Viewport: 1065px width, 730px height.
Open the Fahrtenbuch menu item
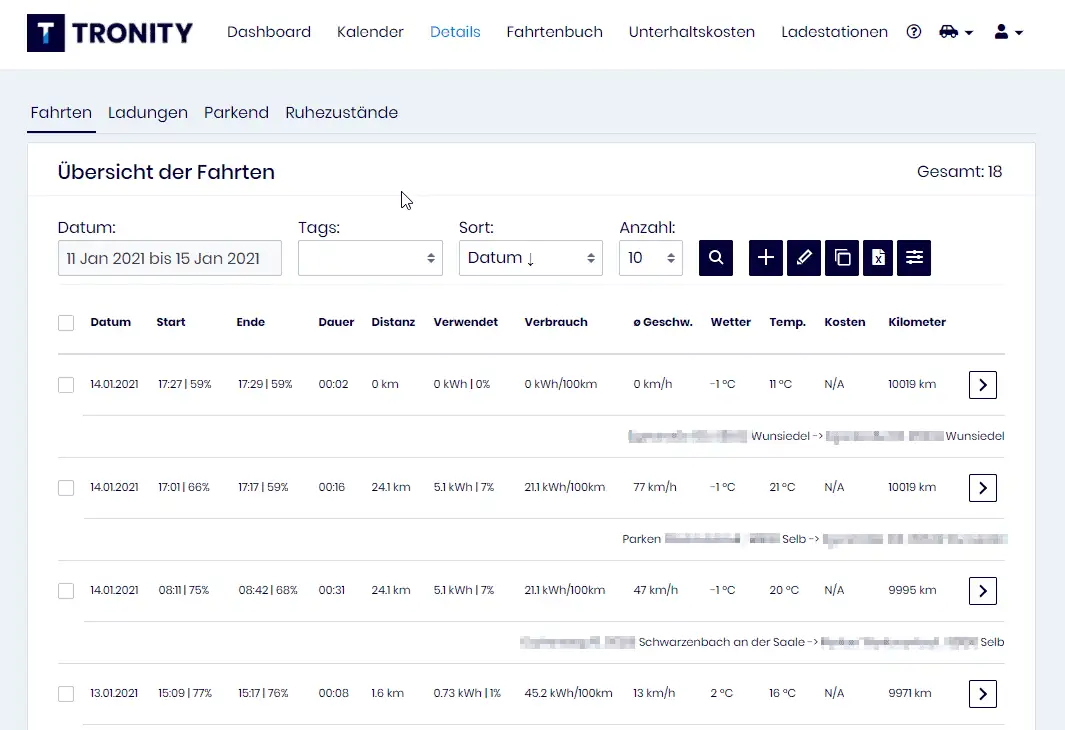coord(554,32)
